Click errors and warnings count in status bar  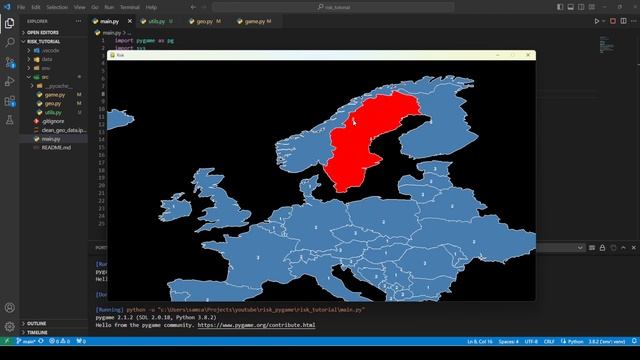click(x=60, y=341)
